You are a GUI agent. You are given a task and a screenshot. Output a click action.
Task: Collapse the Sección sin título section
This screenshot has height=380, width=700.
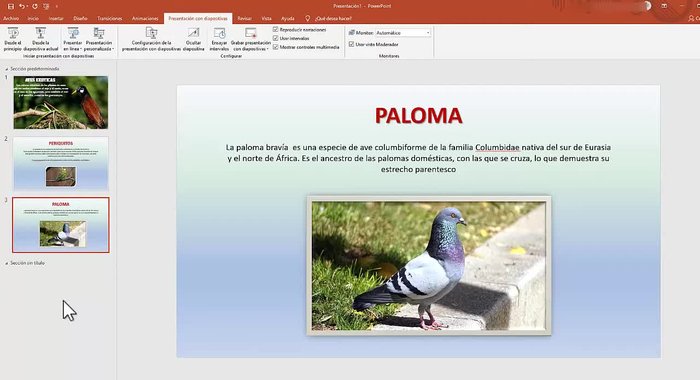coord(6,263)
